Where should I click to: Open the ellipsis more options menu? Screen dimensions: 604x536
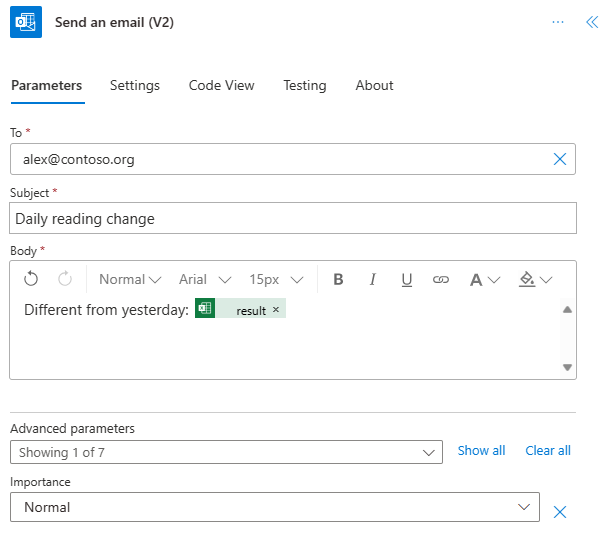558,22
